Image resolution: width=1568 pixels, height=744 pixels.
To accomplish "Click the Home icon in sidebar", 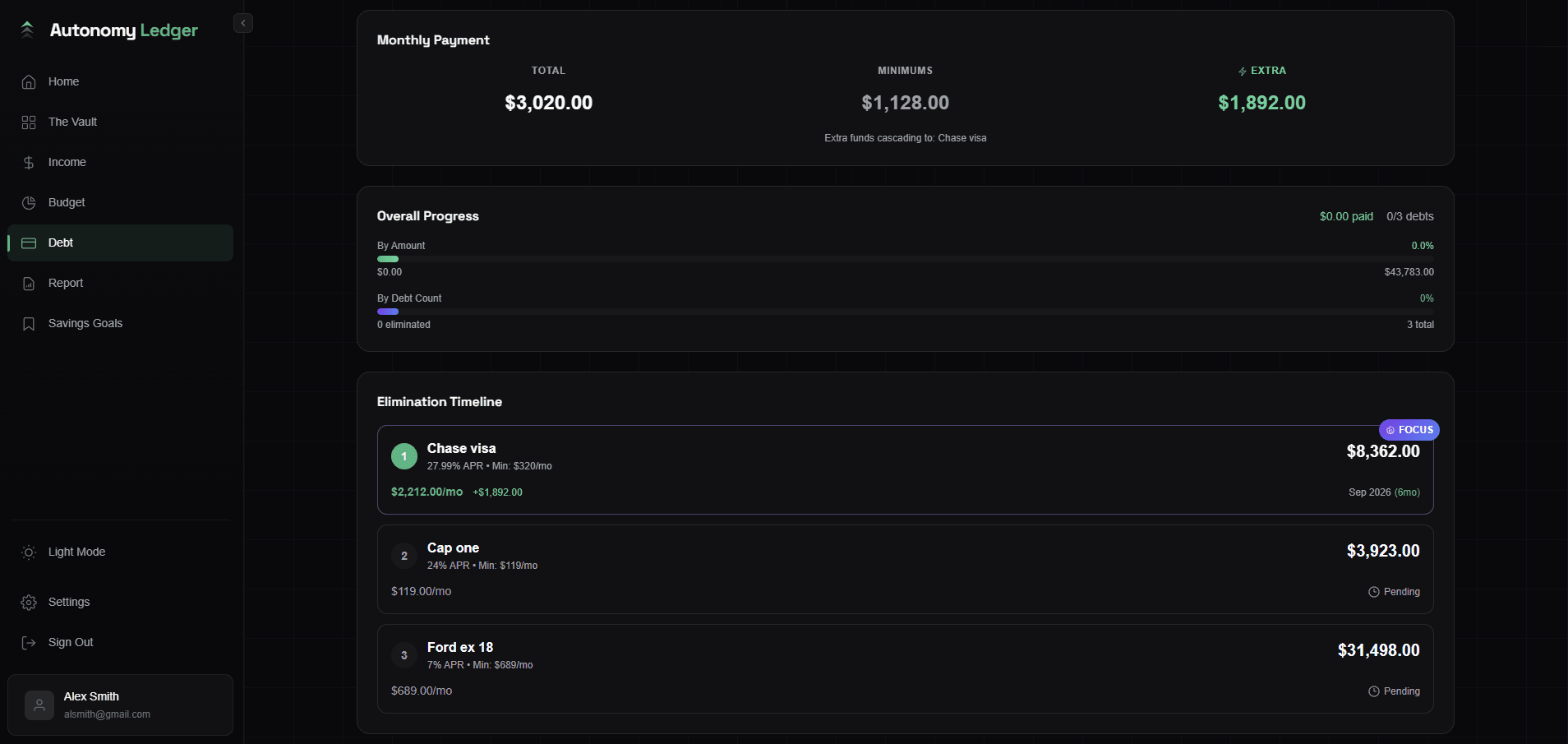I will pos(29,82).
